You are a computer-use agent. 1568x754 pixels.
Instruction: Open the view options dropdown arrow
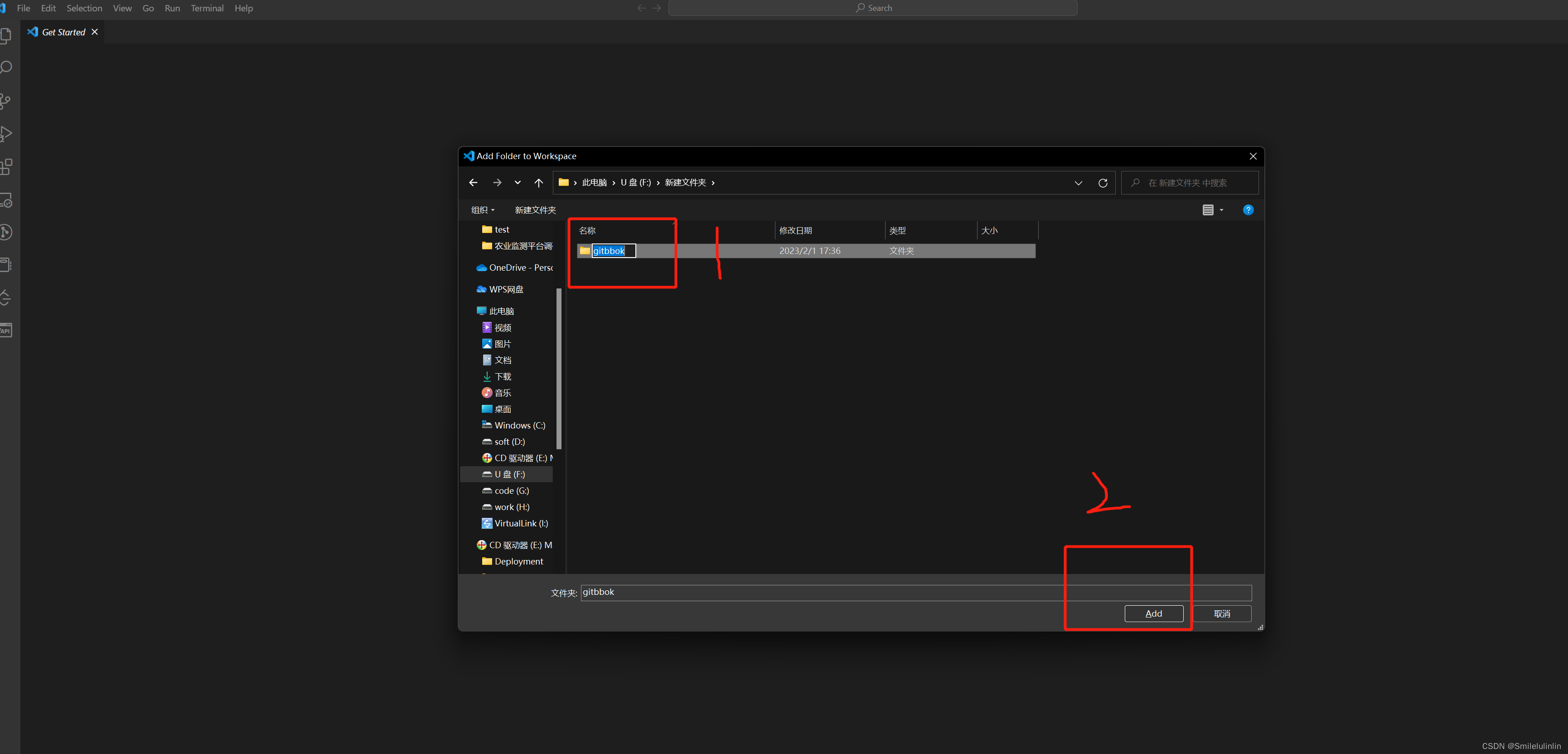[x=1222, y=209]
